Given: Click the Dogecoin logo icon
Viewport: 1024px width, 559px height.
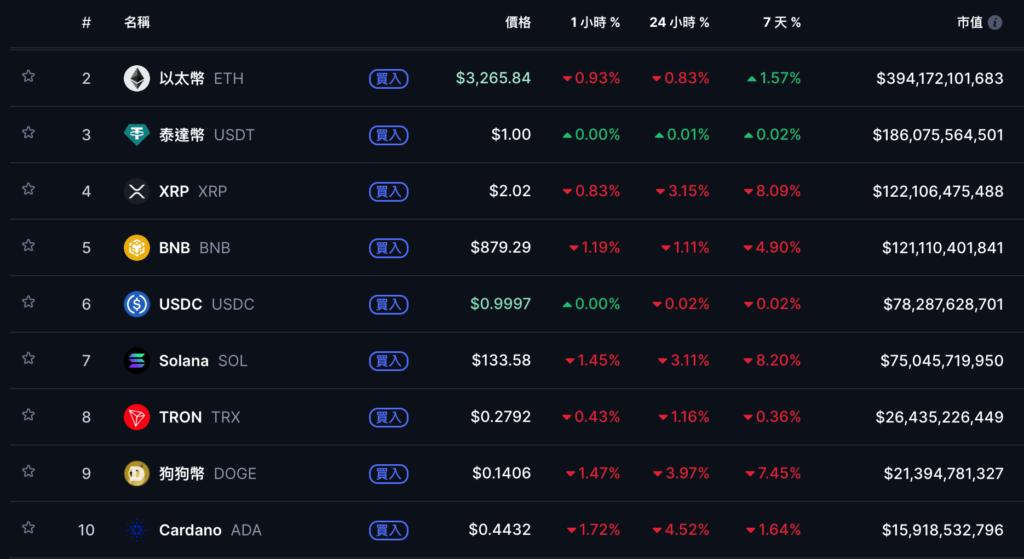Looking at the screenshot, I should coord(136,473).
